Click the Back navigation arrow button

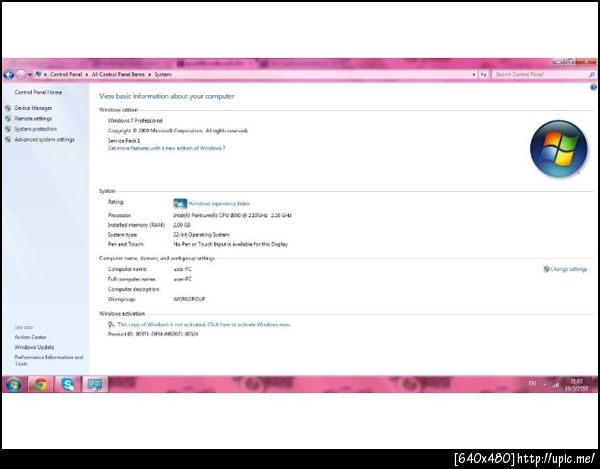tap(8, 75)
